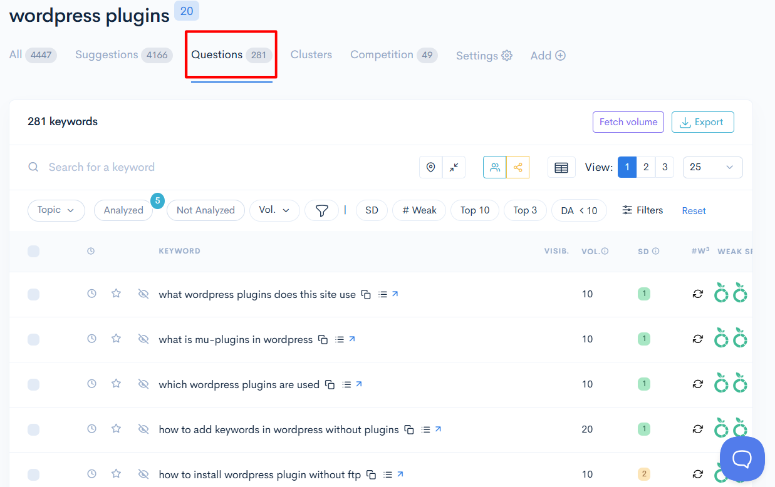Apply the # Weak quick filter
The width and height of the screenshot is (775, 487).
[419, 210]
